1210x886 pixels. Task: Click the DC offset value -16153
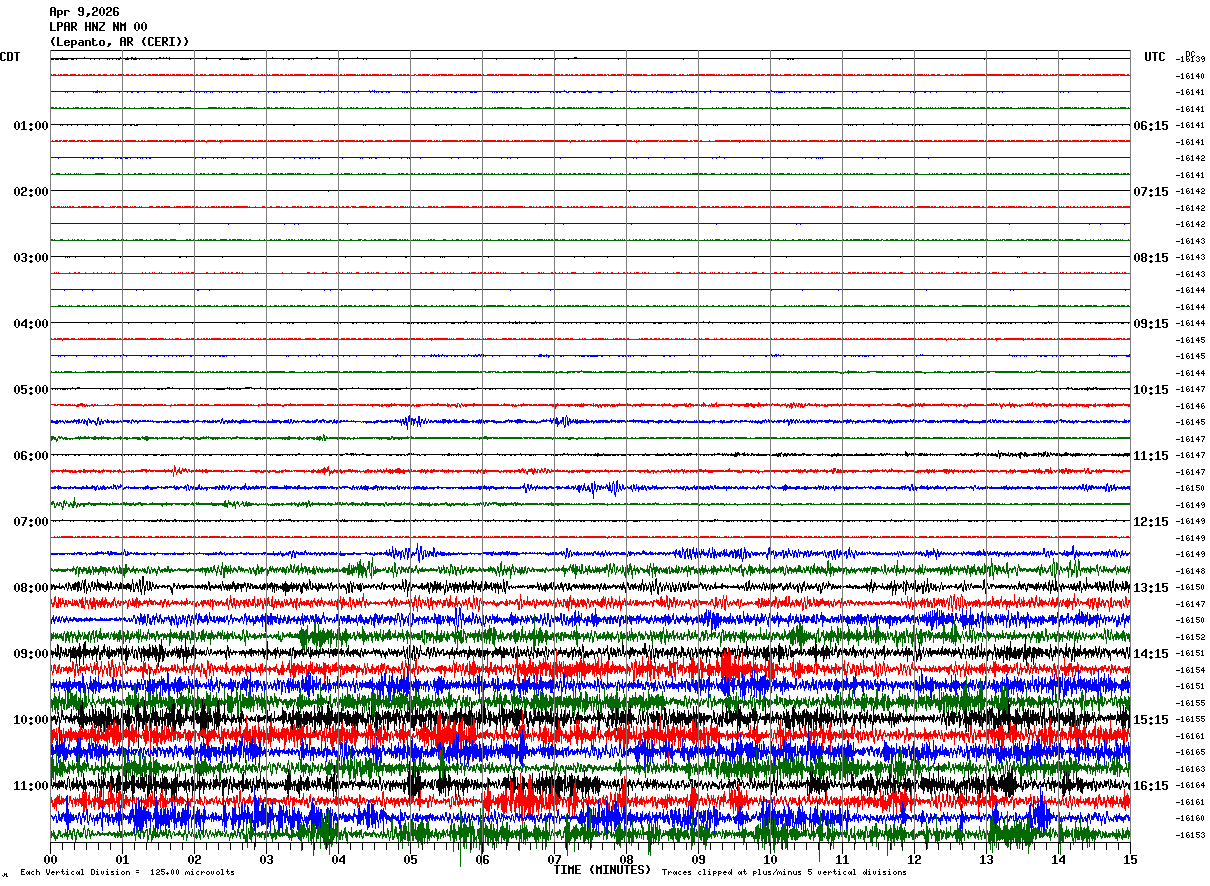coord(1190,835)
